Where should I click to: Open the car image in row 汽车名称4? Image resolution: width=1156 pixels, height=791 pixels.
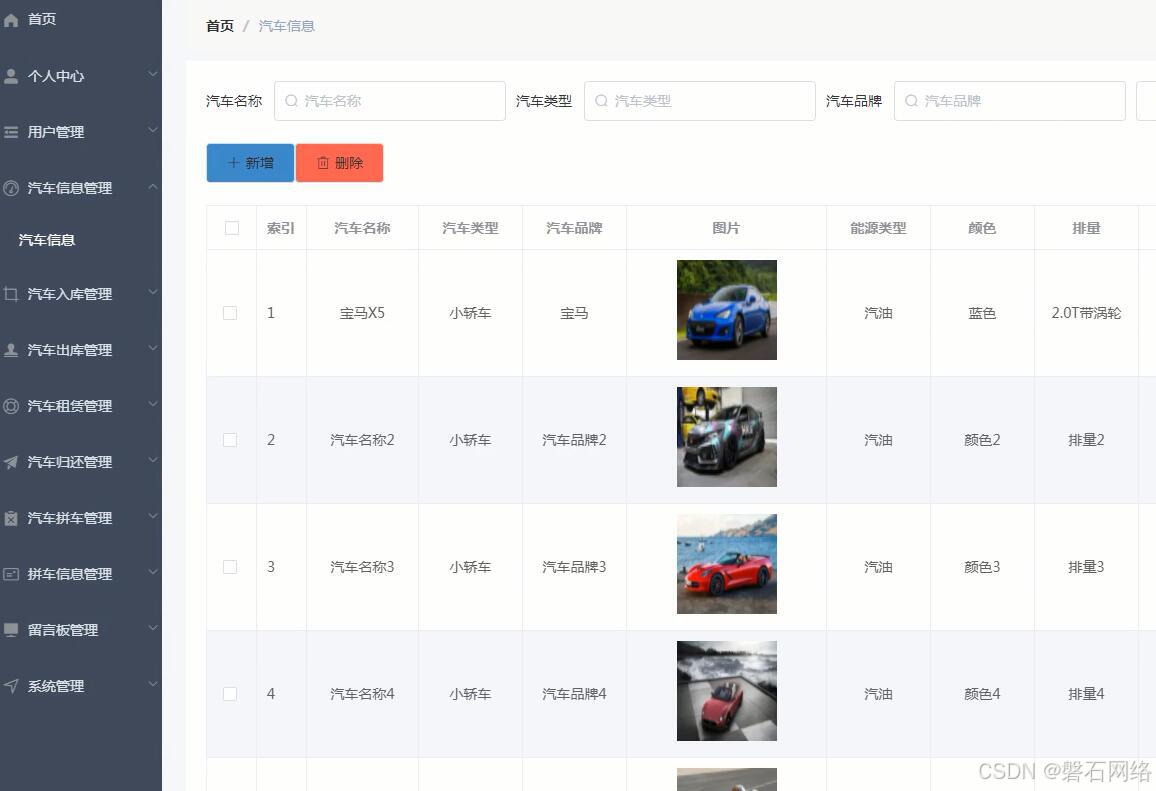pos(727,691)
